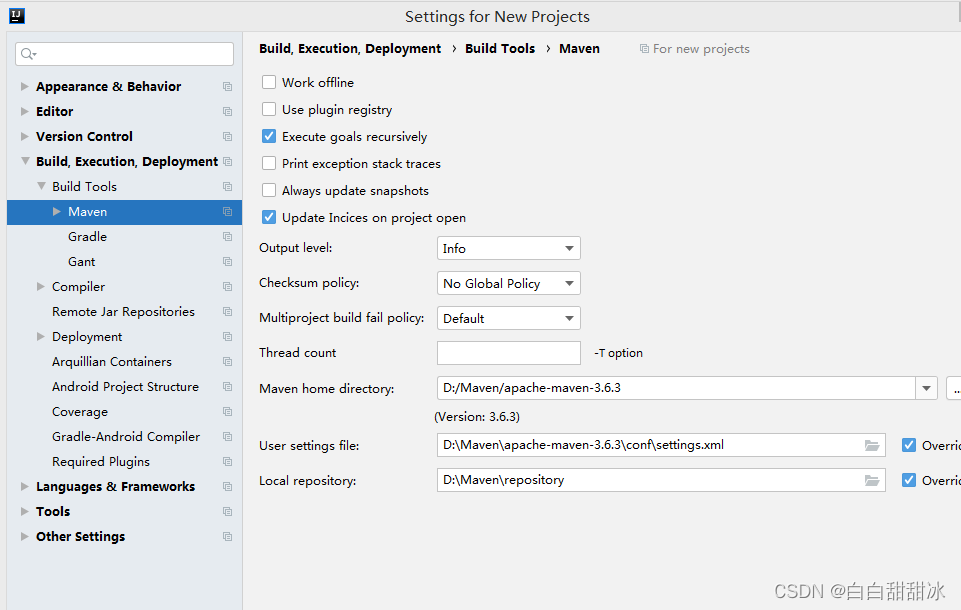The height and width of the screenshot is (610, 961).
Task: Select Gradle in the settings tree
Action: click(88, 237)
